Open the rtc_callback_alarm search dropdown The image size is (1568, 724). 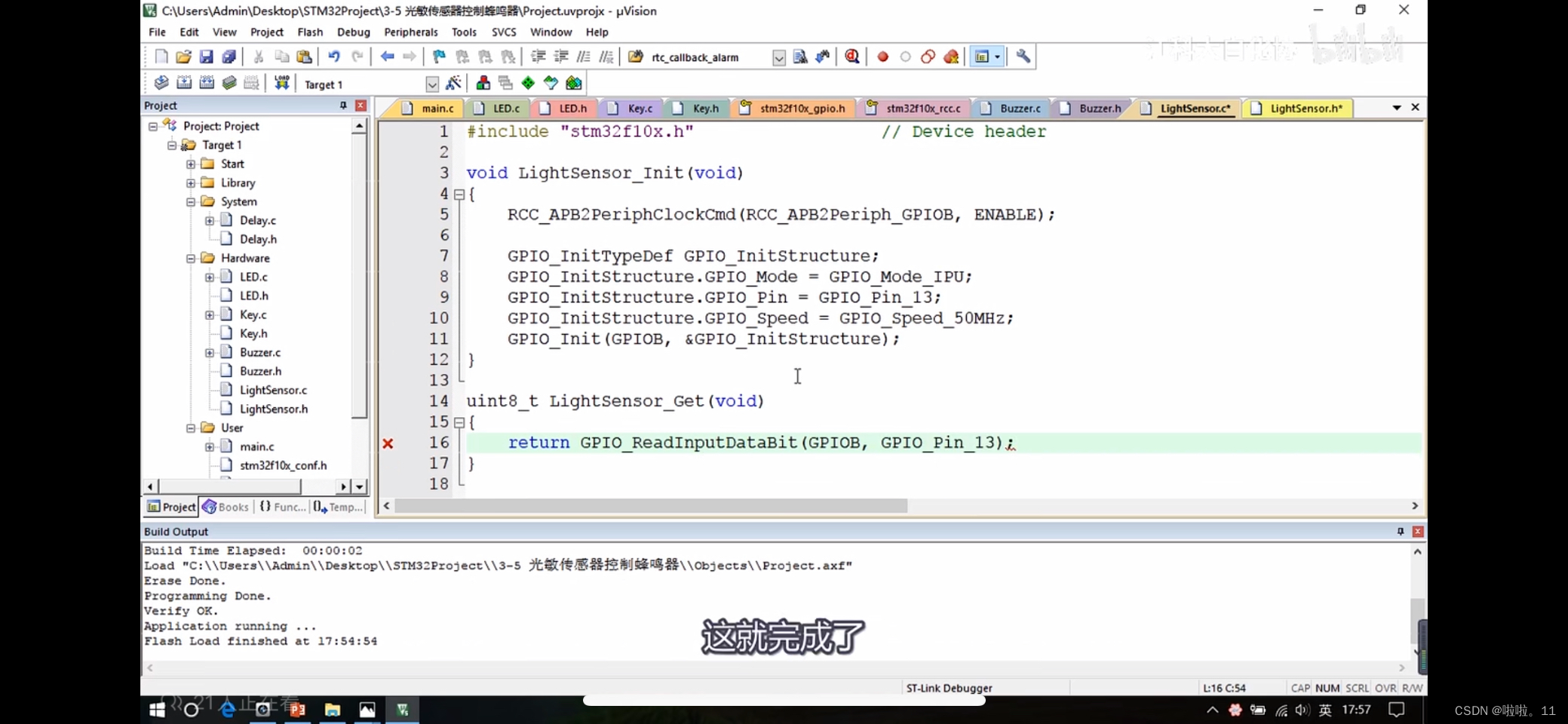pos(778,57)
